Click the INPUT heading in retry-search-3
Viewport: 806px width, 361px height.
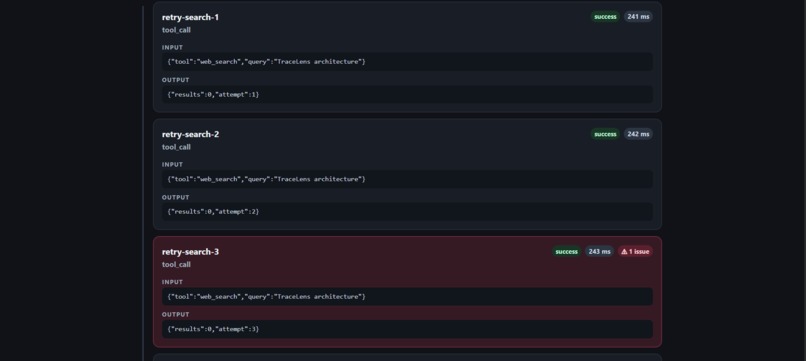point(172,282)
